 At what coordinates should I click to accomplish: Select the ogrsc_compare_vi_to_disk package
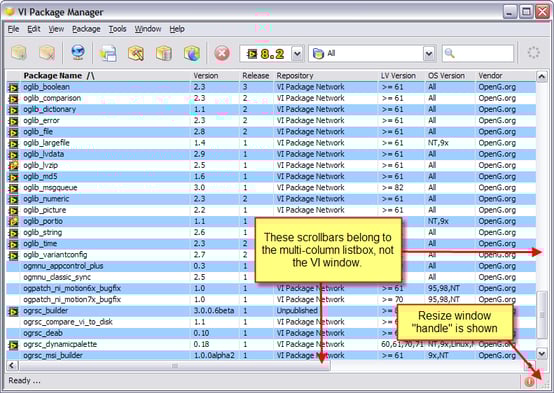click(68, 322)
